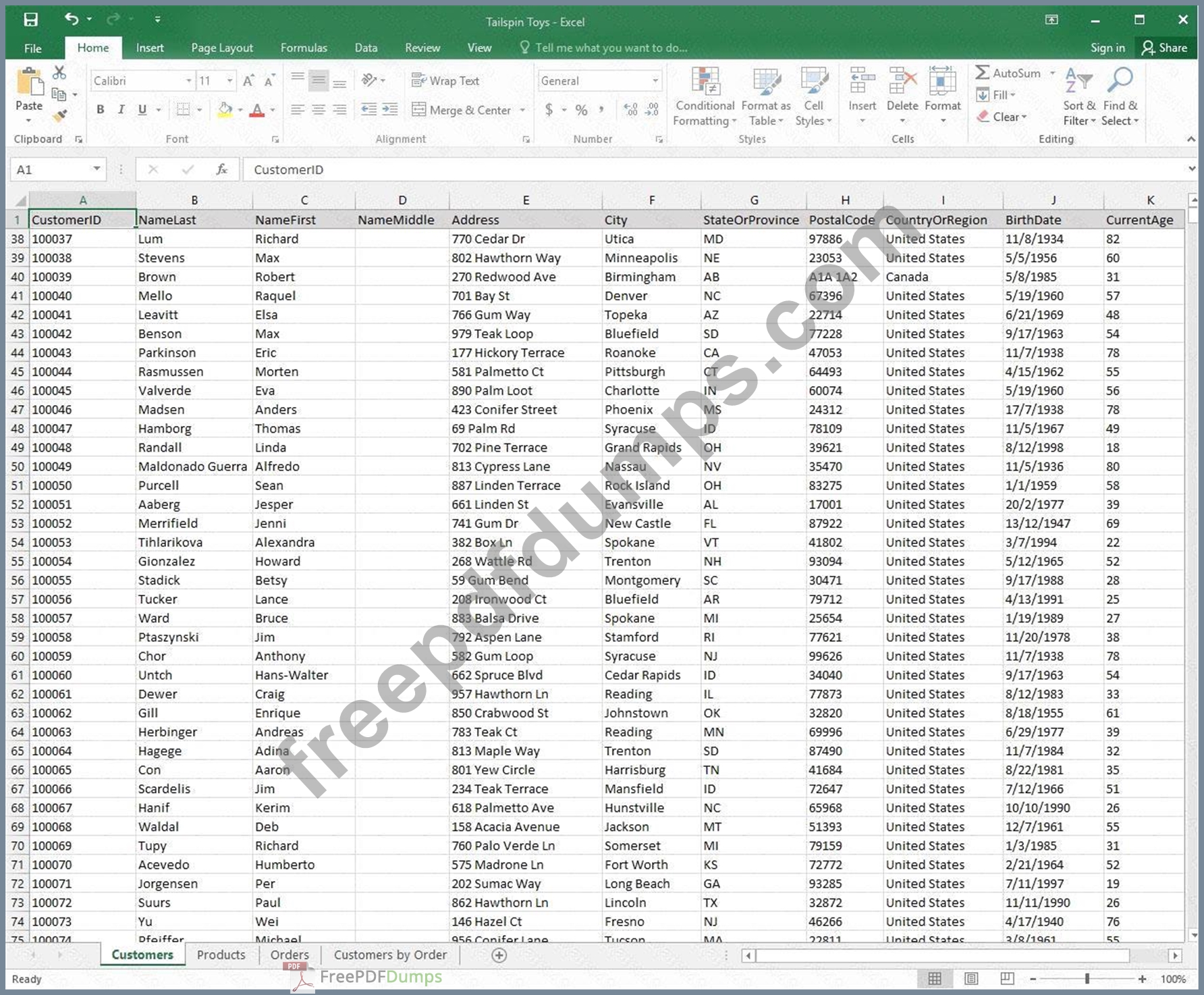Screen dimensions: 1204x995
Task: Open the Clear dropdown in the Editing group
Action: 1002,117
